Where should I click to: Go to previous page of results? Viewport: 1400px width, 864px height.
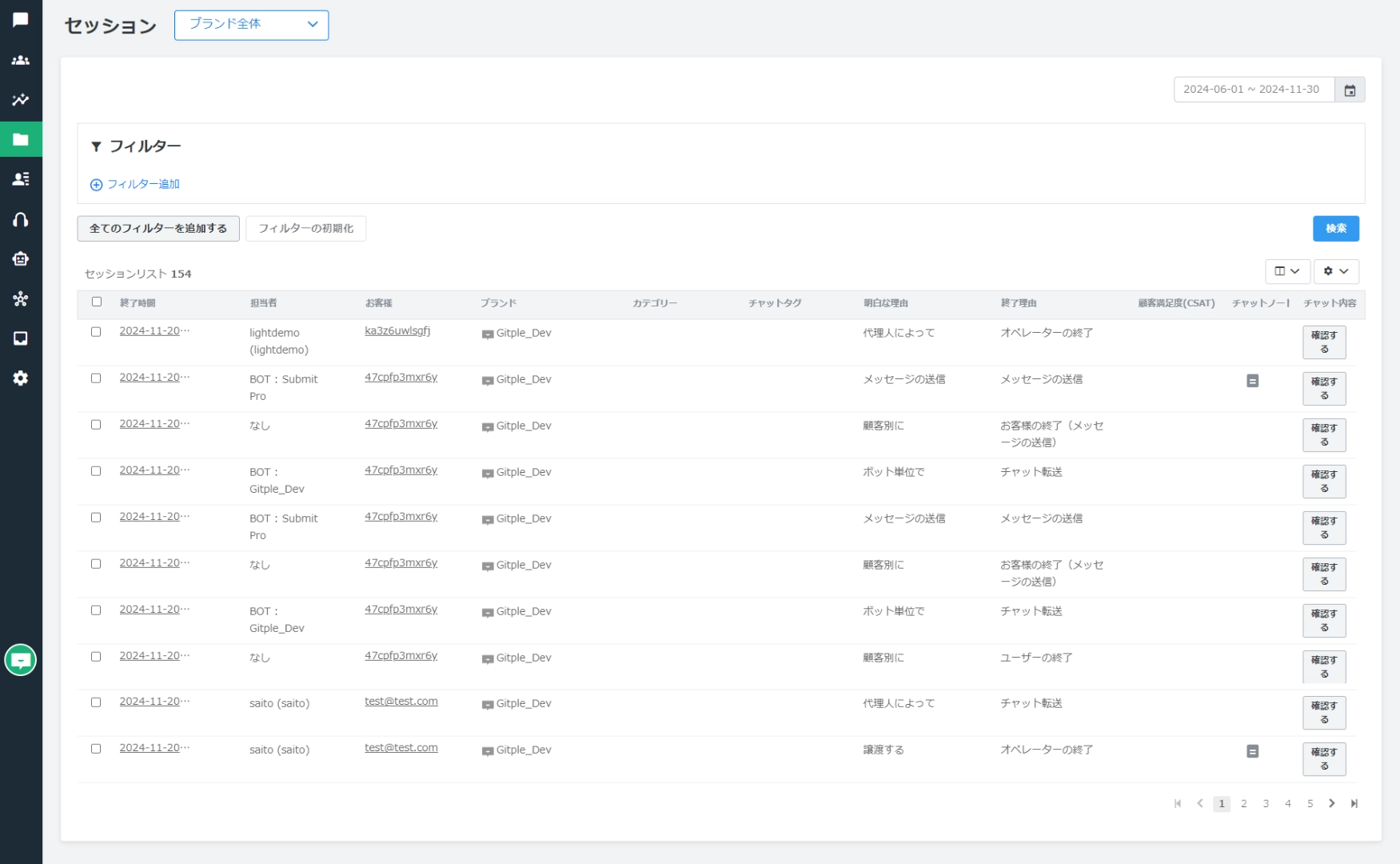pyautogui.click(x=1200, y=803)
